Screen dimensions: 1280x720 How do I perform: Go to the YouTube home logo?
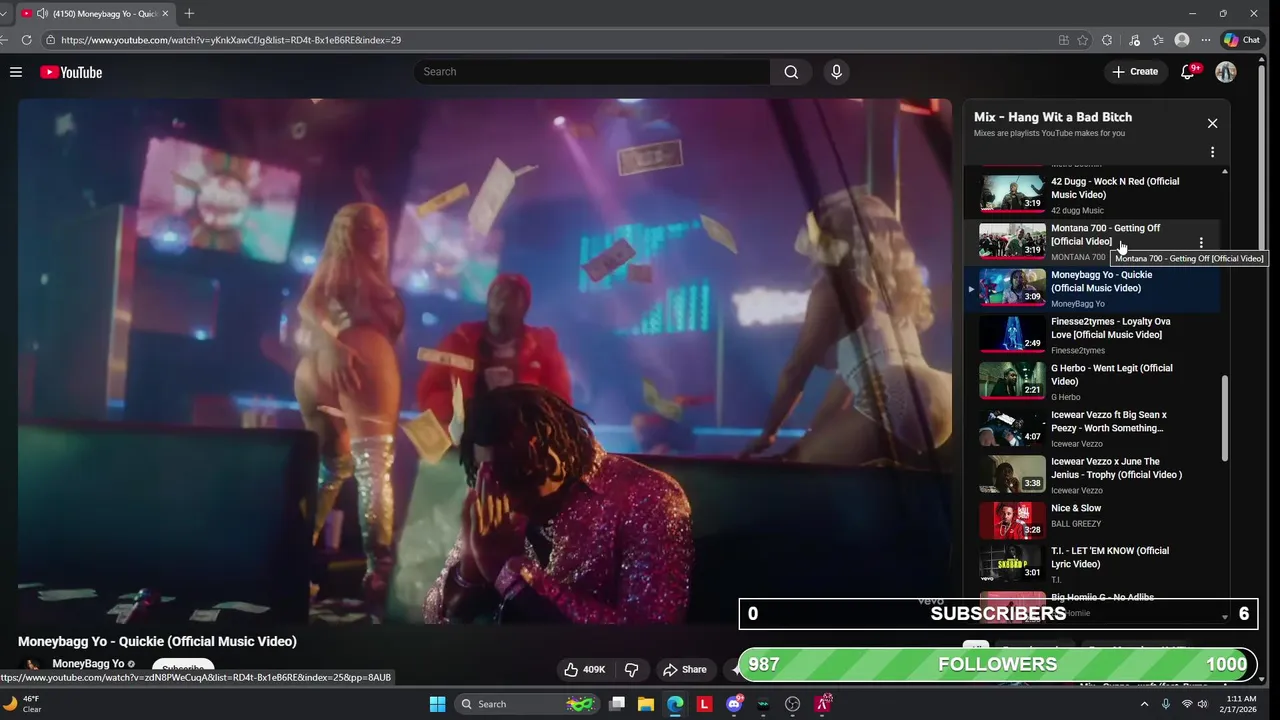71,72
